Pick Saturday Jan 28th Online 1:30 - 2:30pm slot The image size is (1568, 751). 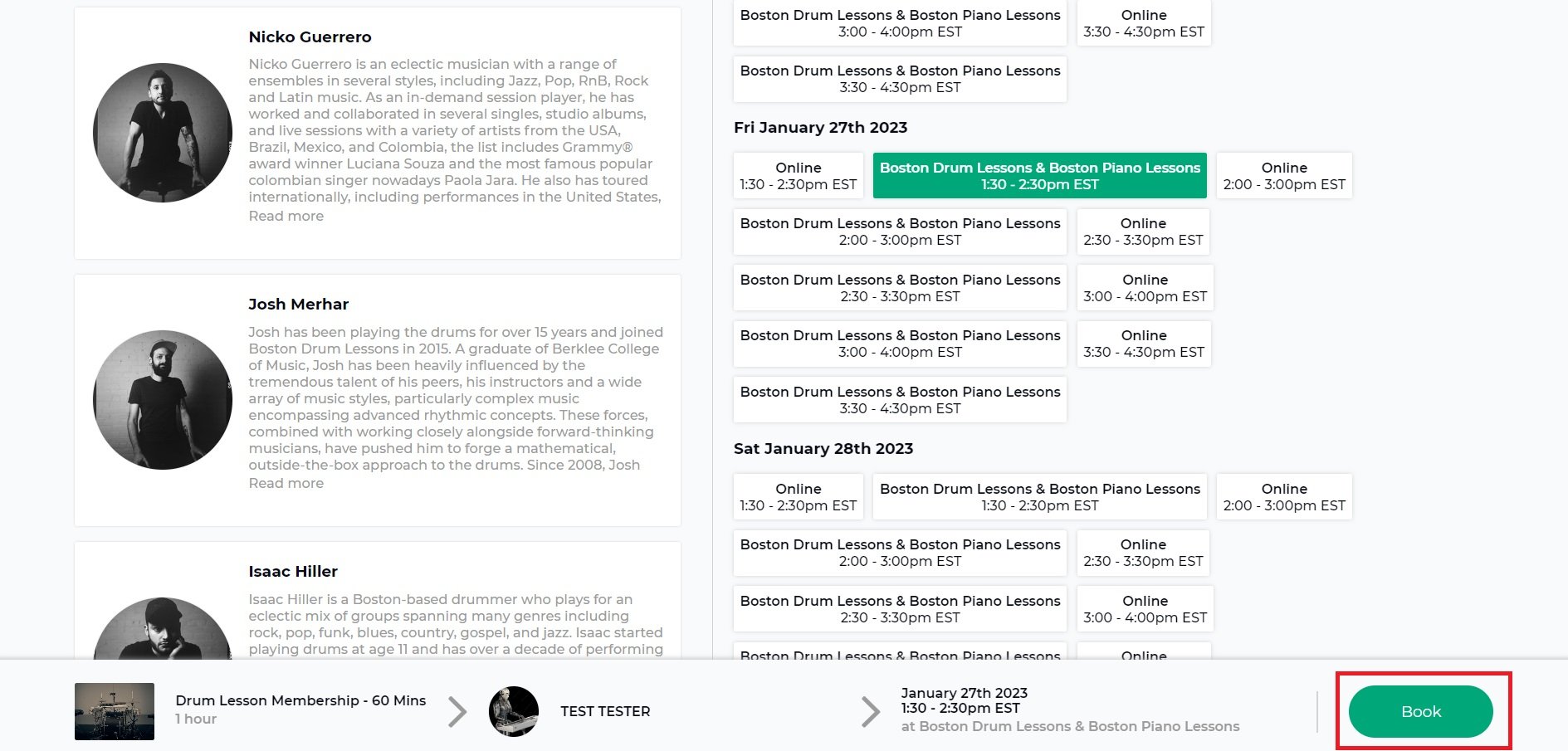(x=799, y=496)
